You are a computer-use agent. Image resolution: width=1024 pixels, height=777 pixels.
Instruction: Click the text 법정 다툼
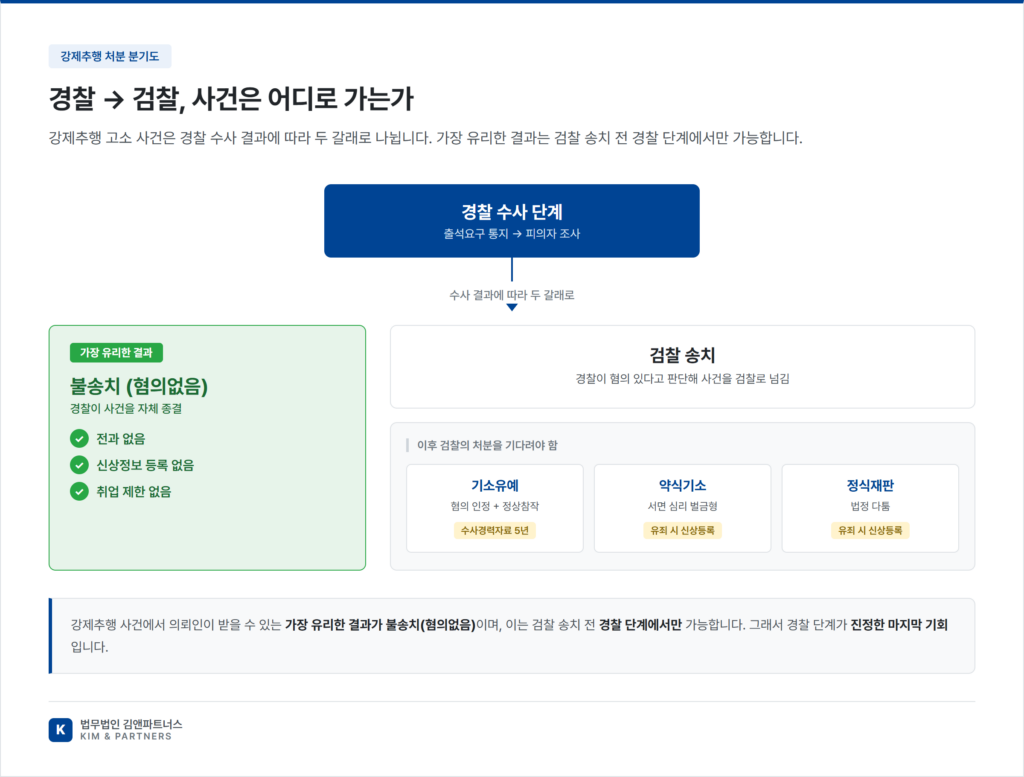click(x=870, y=506)
